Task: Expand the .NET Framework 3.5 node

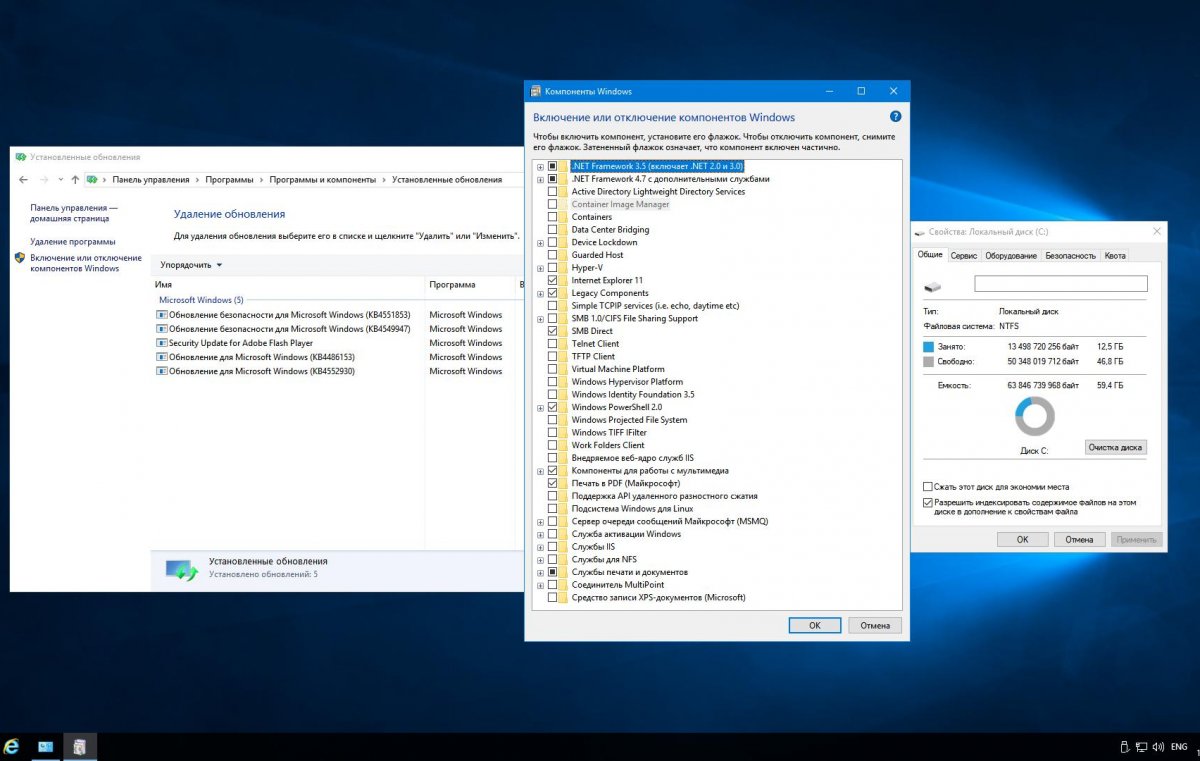Action: [540, 166]
